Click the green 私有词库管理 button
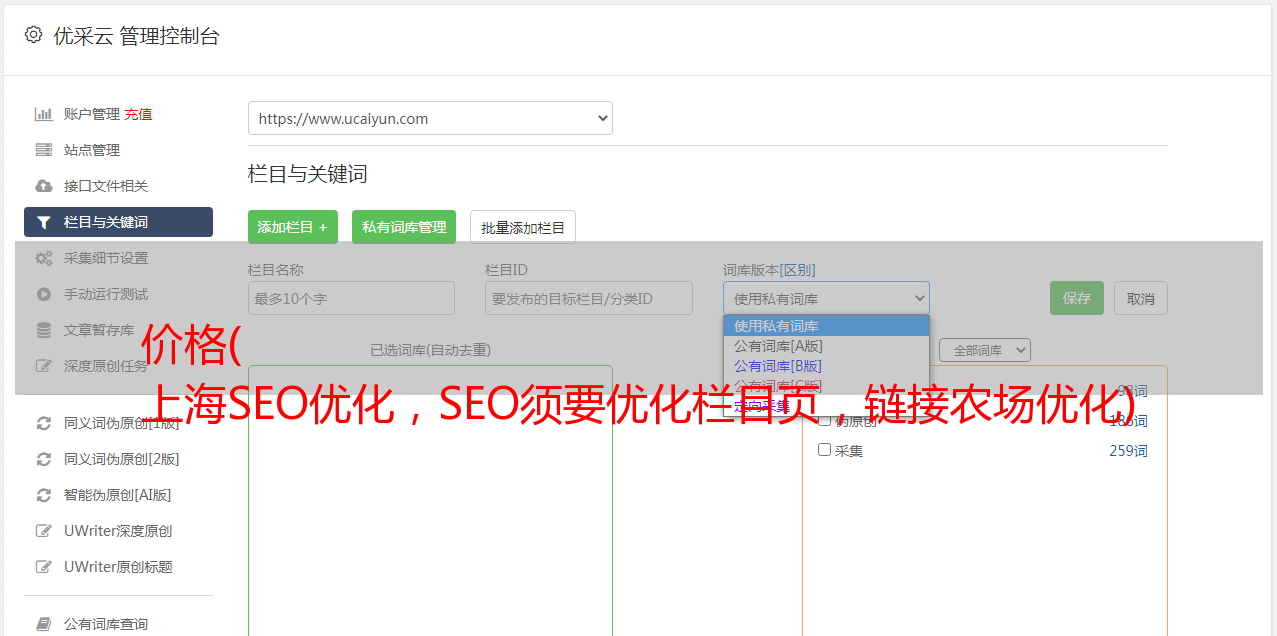This screenshot has height=636, width=1277. point(404,227)
